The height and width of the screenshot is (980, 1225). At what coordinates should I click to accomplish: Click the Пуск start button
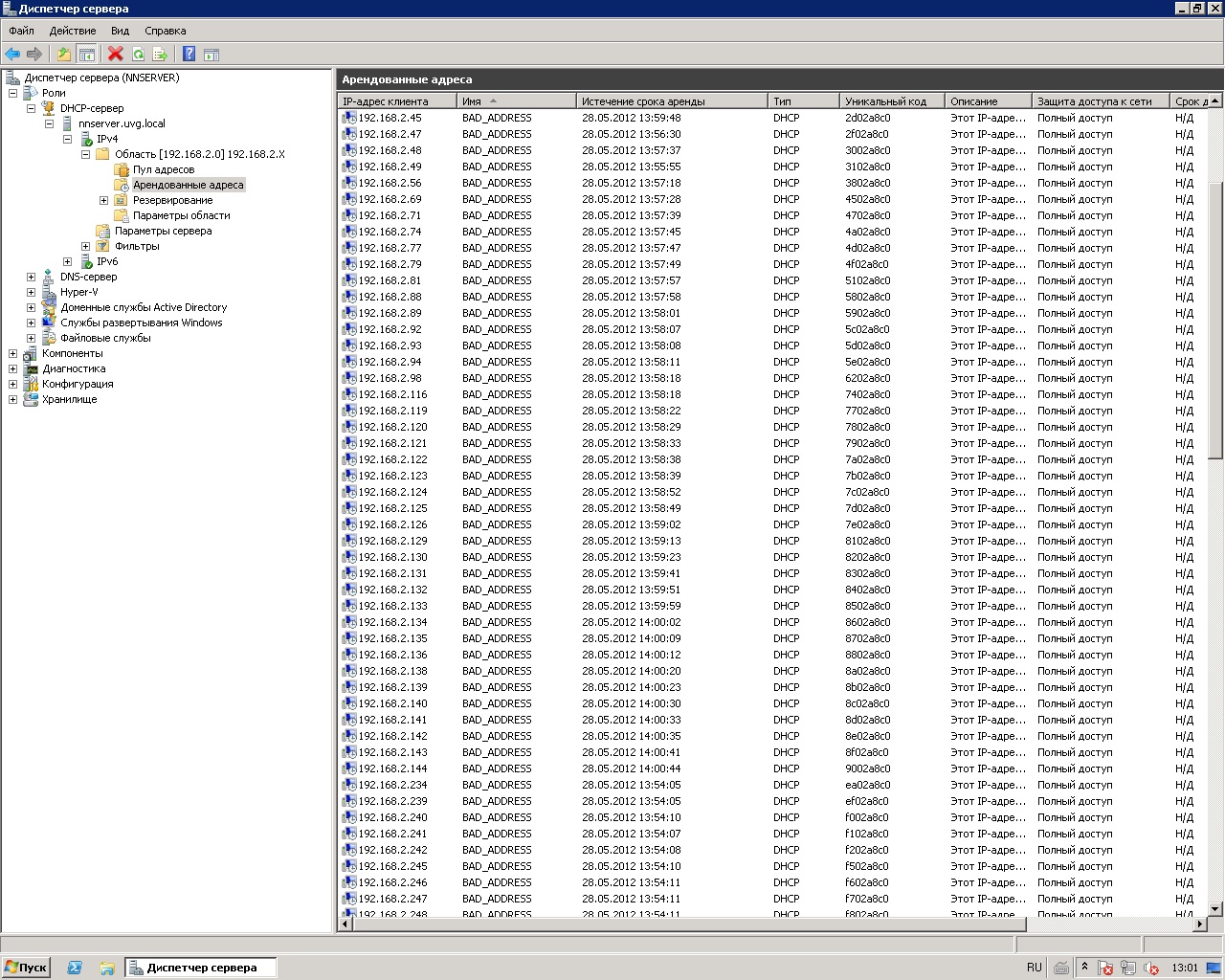(26, 968)
